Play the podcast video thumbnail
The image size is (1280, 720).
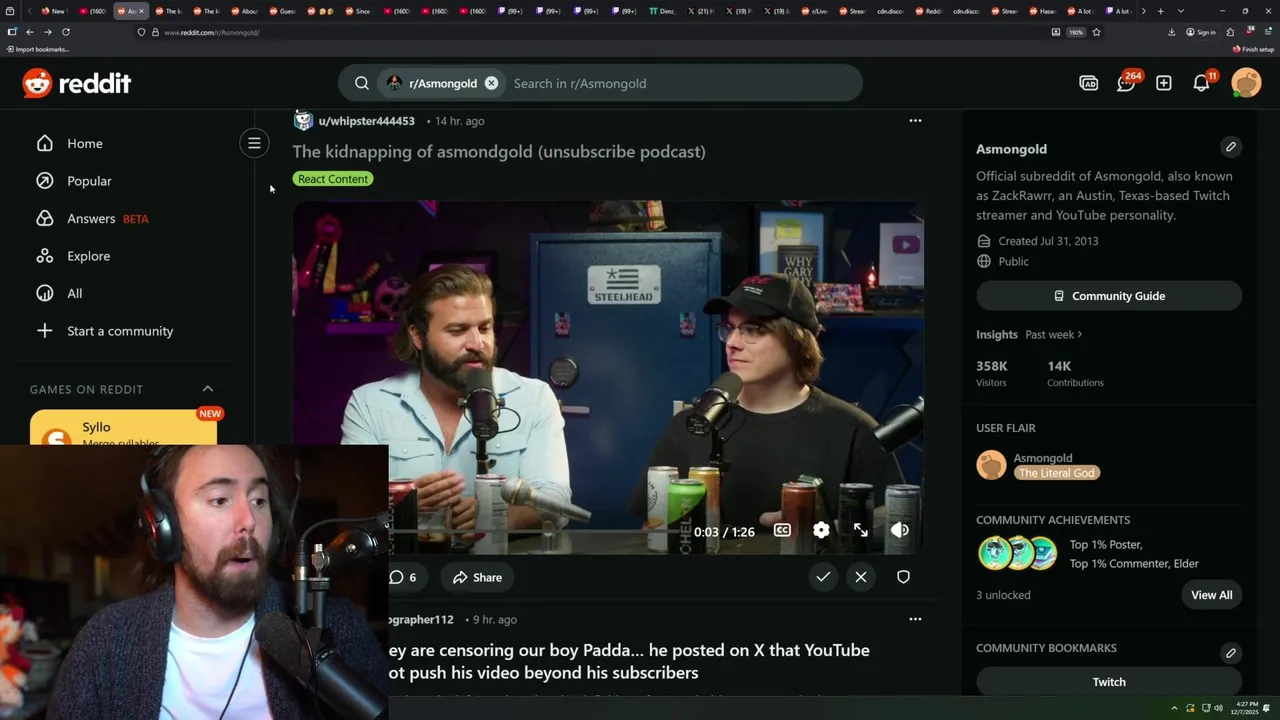point(608,377)
